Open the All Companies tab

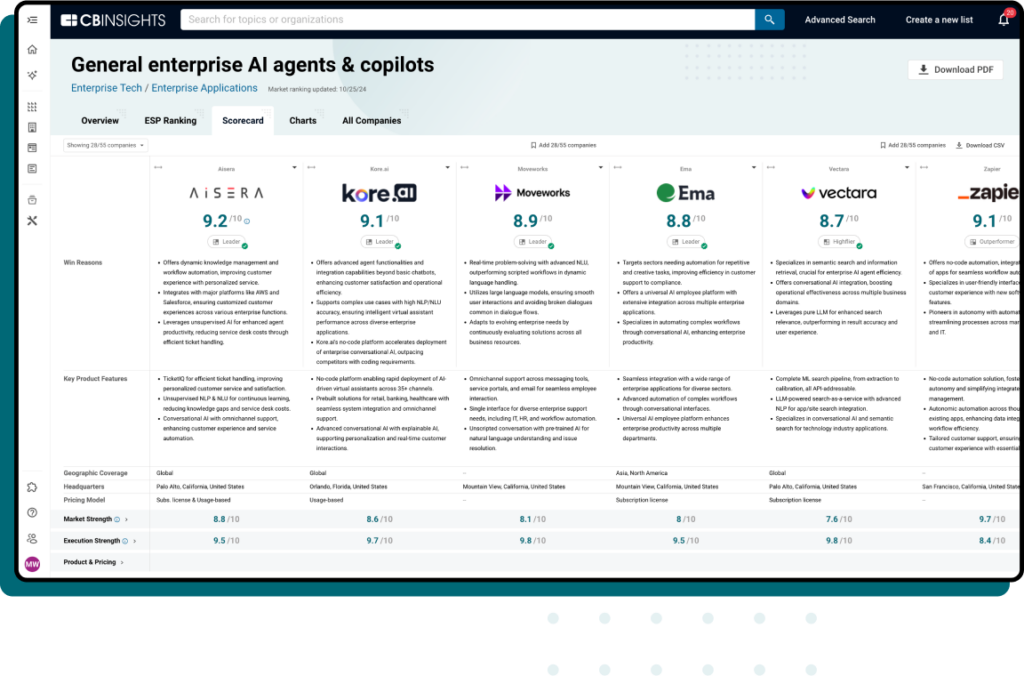(371, 121)
